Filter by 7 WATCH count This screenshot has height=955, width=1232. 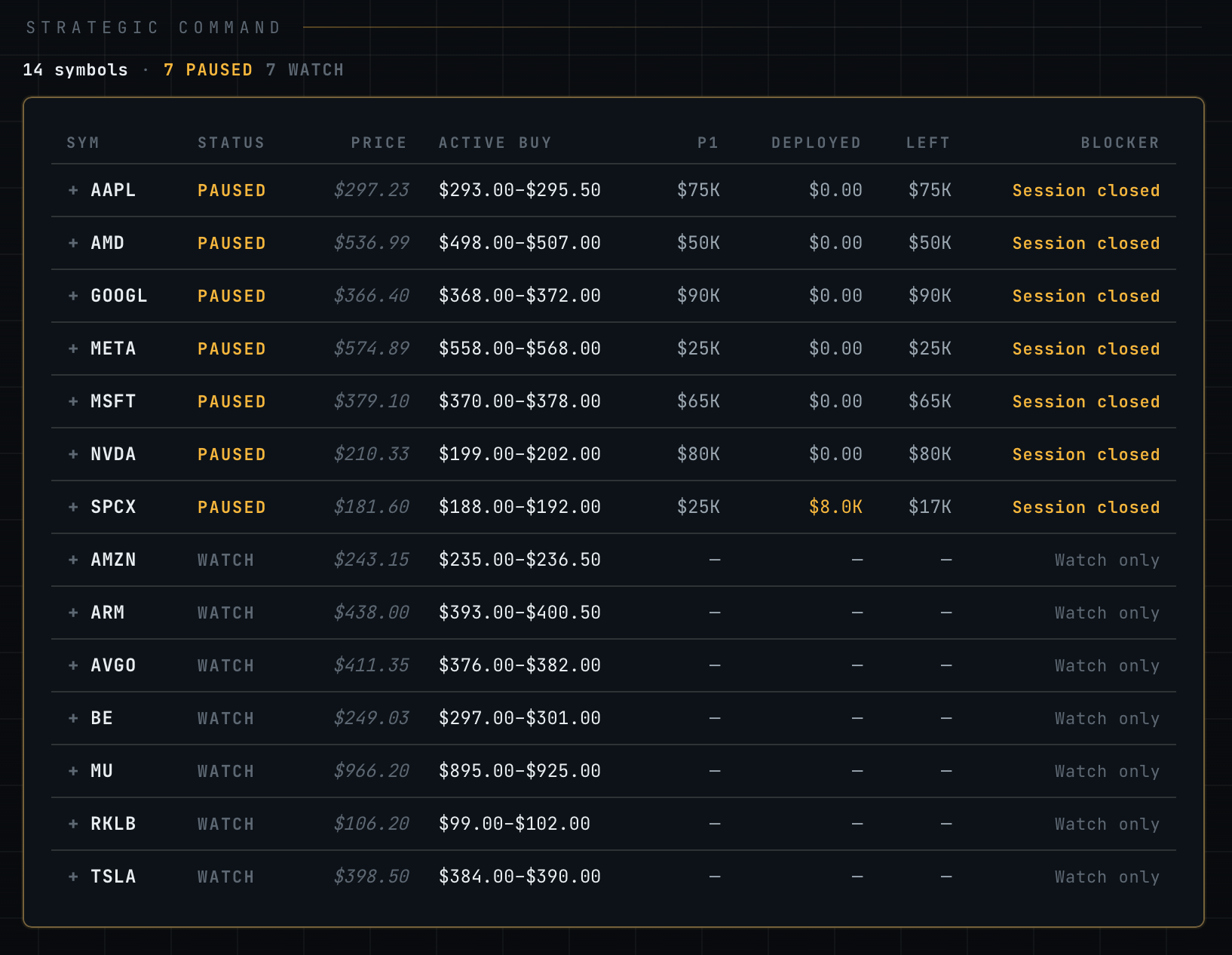tap(305, 70)
